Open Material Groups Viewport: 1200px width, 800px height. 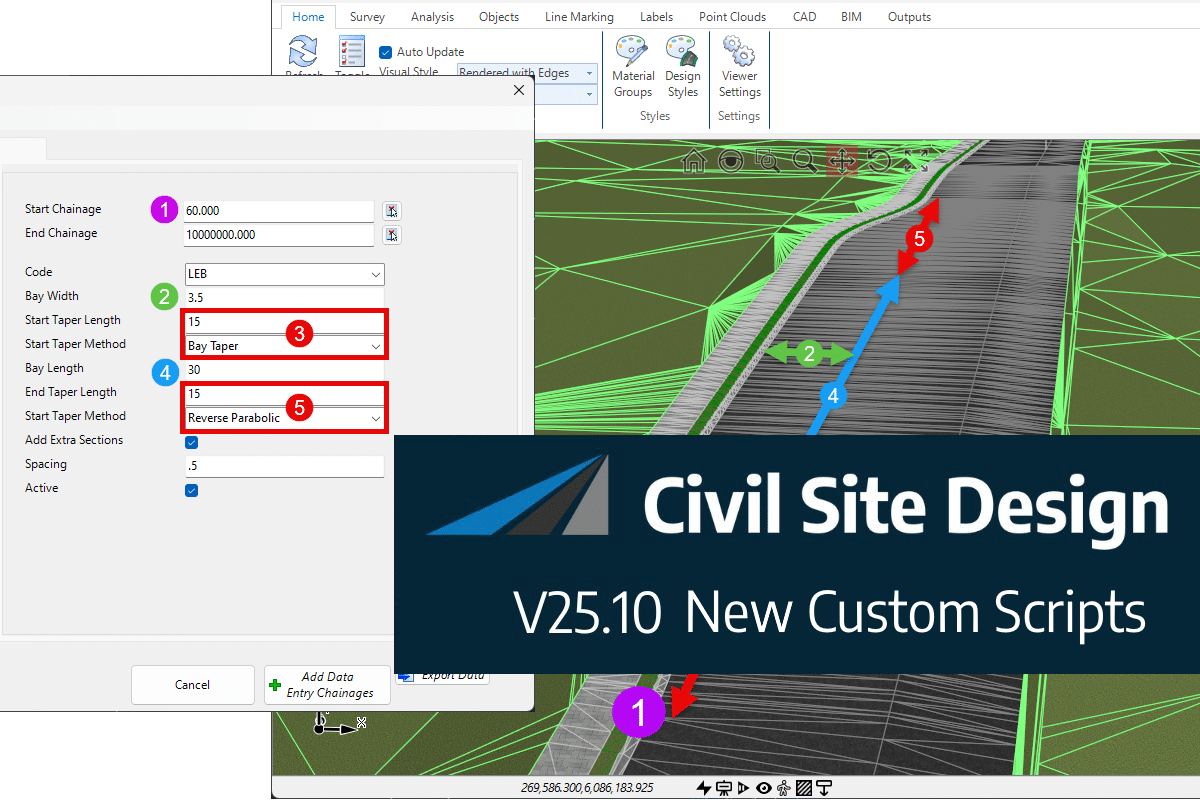(x=633, y=67)
